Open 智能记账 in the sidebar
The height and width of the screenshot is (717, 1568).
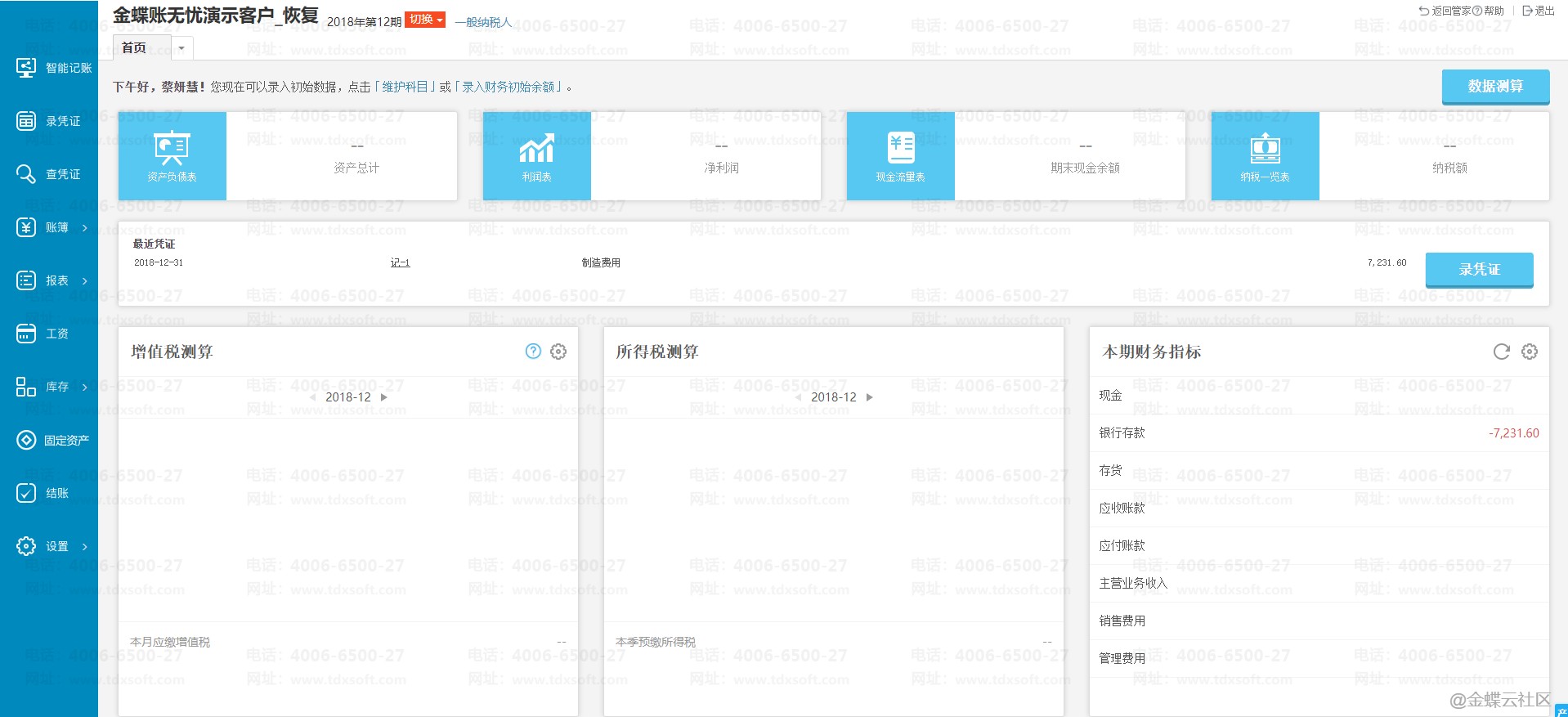tap(54, 68)
